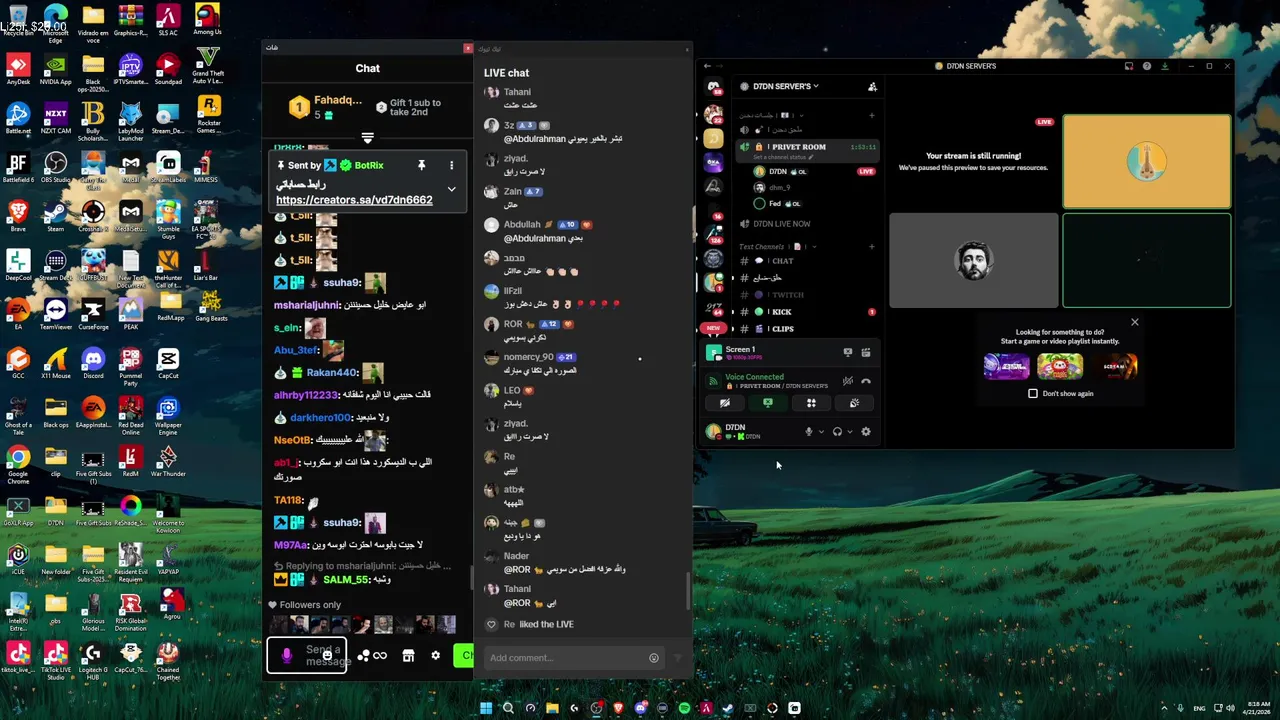Screen dimensions: 1280x720
Task: Create a channel in the top voice category
Action: tap(872, 115)
